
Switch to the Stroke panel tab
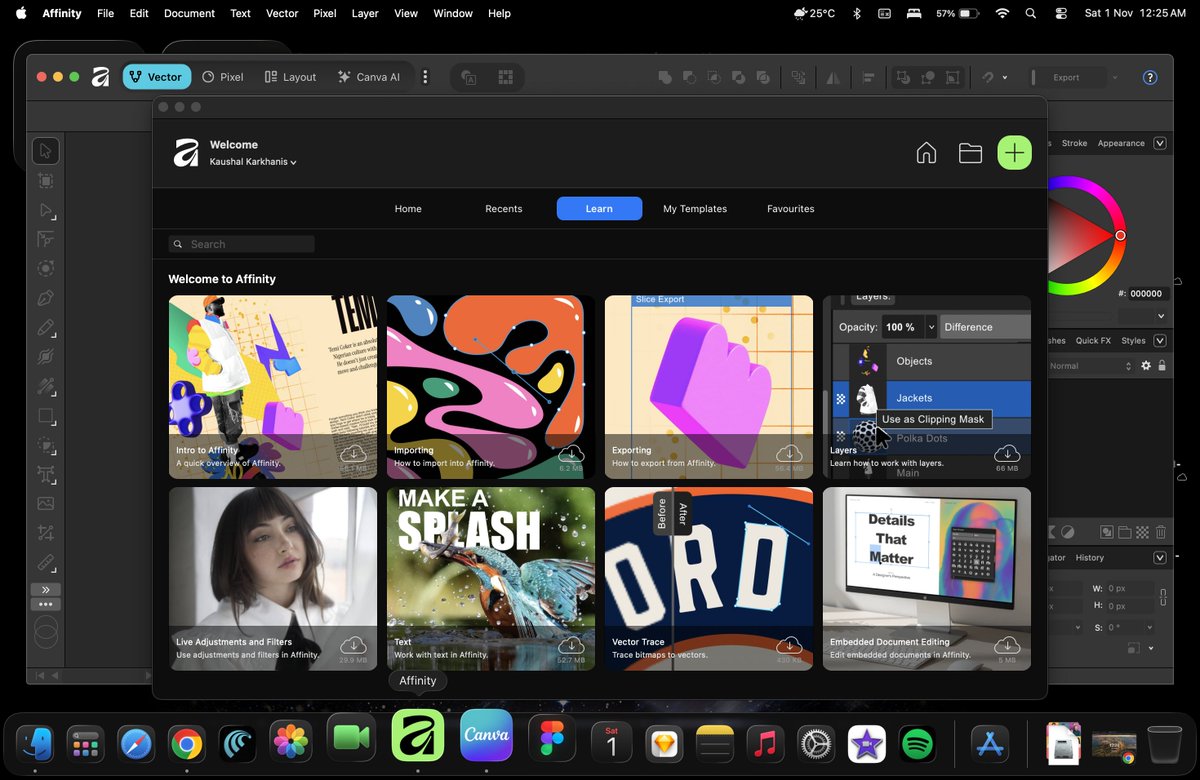(x=1074, y=143)
